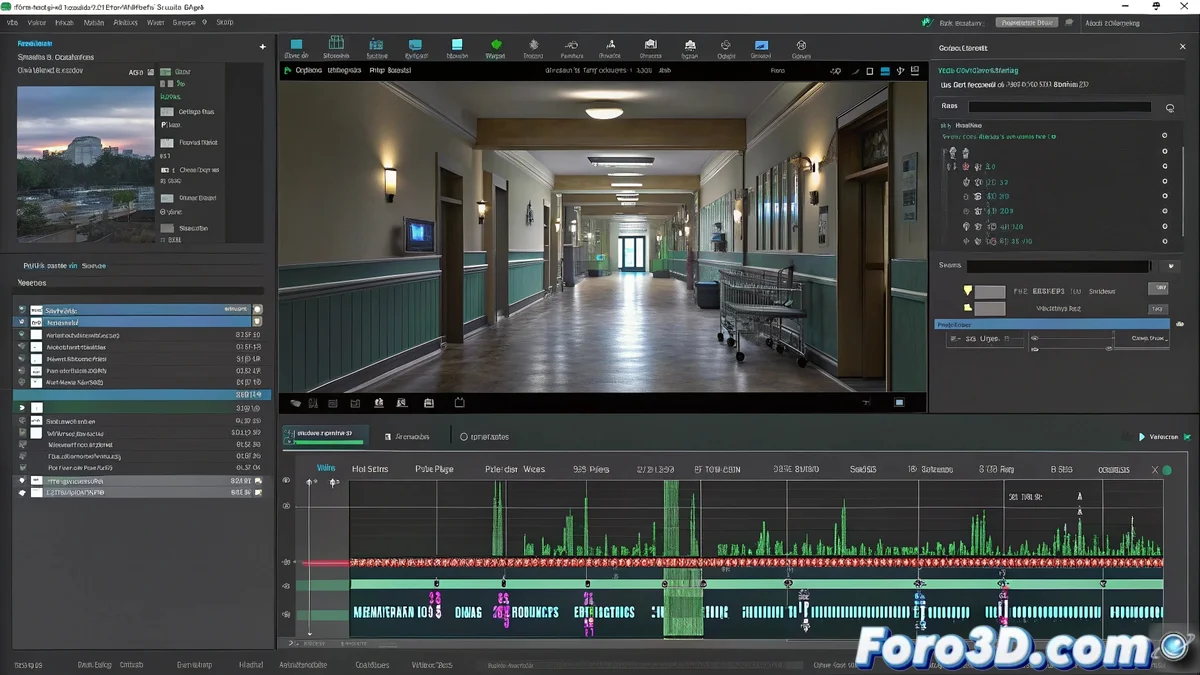Click the first marker on the green timeline track

pyautogui.click(x=437, y=583)
